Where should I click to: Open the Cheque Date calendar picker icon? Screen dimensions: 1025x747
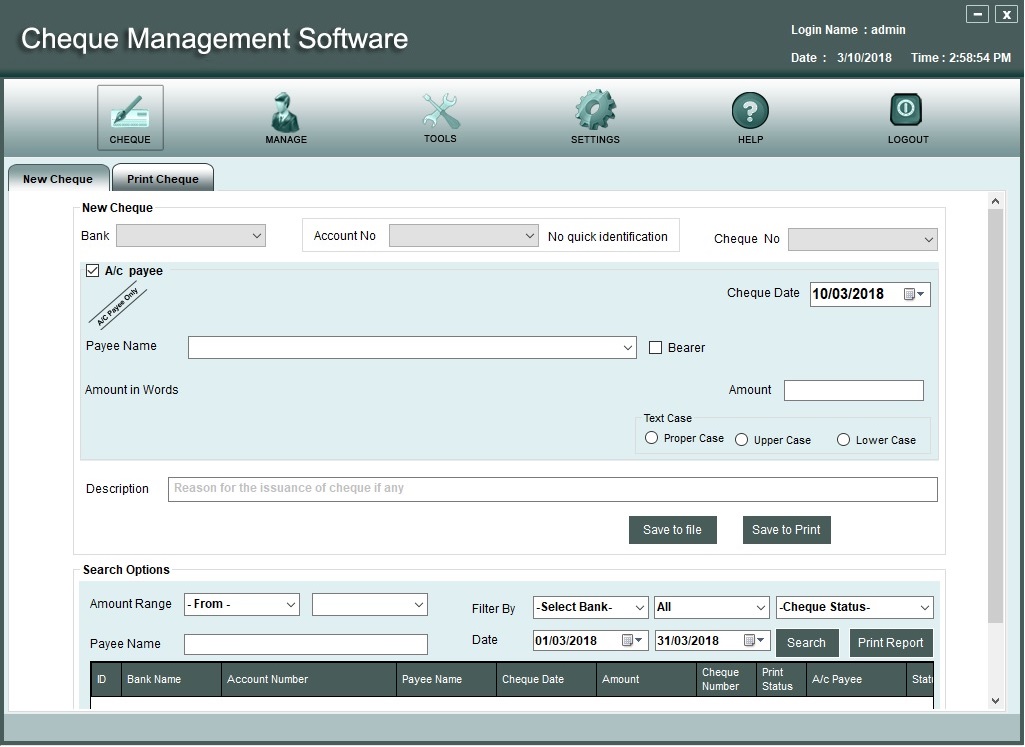click(x=910, y=294)
